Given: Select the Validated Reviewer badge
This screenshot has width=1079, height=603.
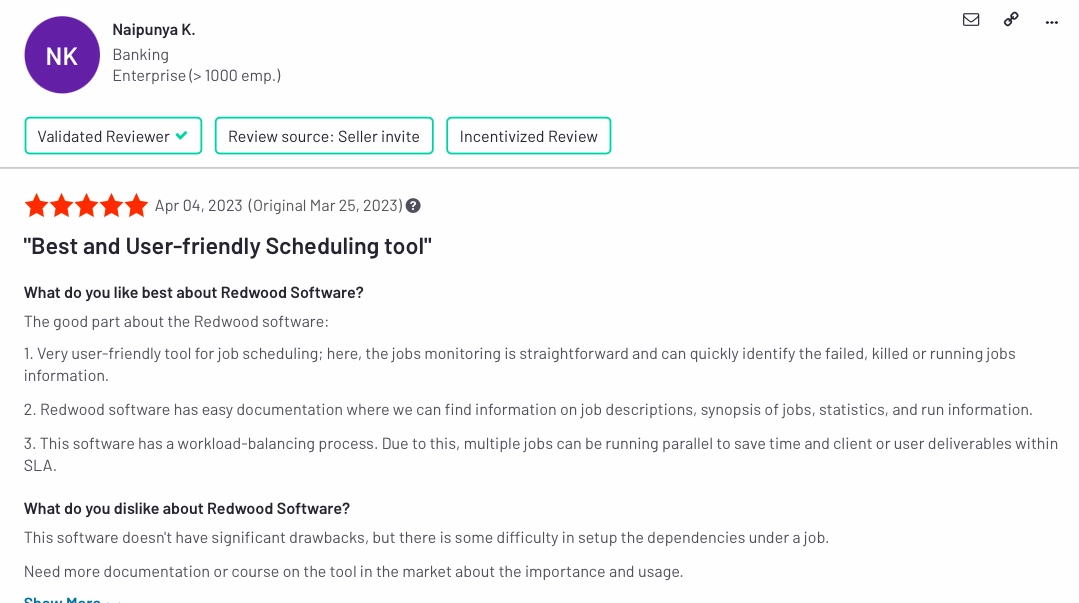Looking at the screenshot, I should (x=113, y=136).
